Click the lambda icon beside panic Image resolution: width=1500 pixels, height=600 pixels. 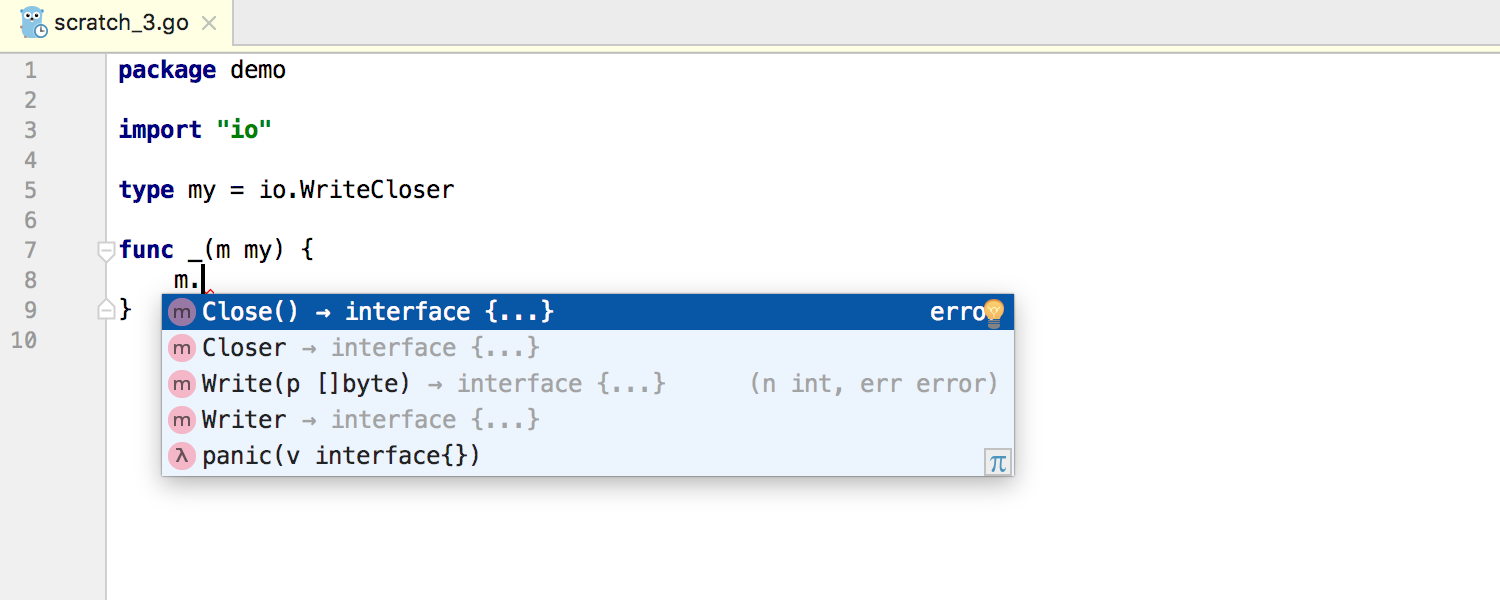(181, 456)
